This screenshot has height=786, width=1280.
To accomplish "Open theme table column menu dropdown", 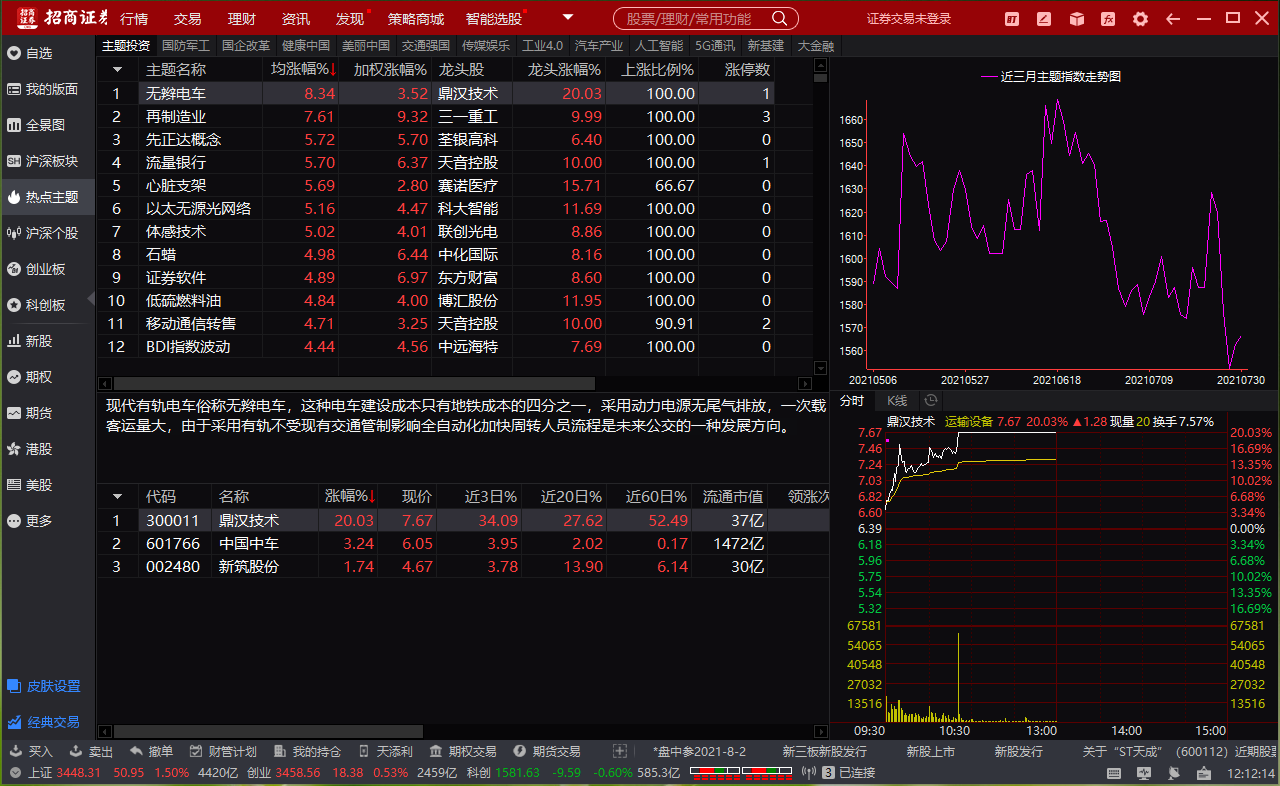I will point(117,69).
